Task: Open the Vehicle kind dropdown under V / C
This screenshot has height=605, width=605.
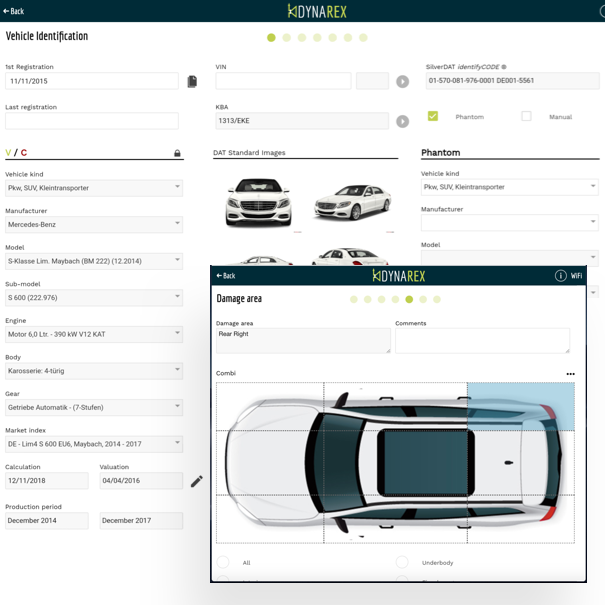Action: click(x=94, y=188)
